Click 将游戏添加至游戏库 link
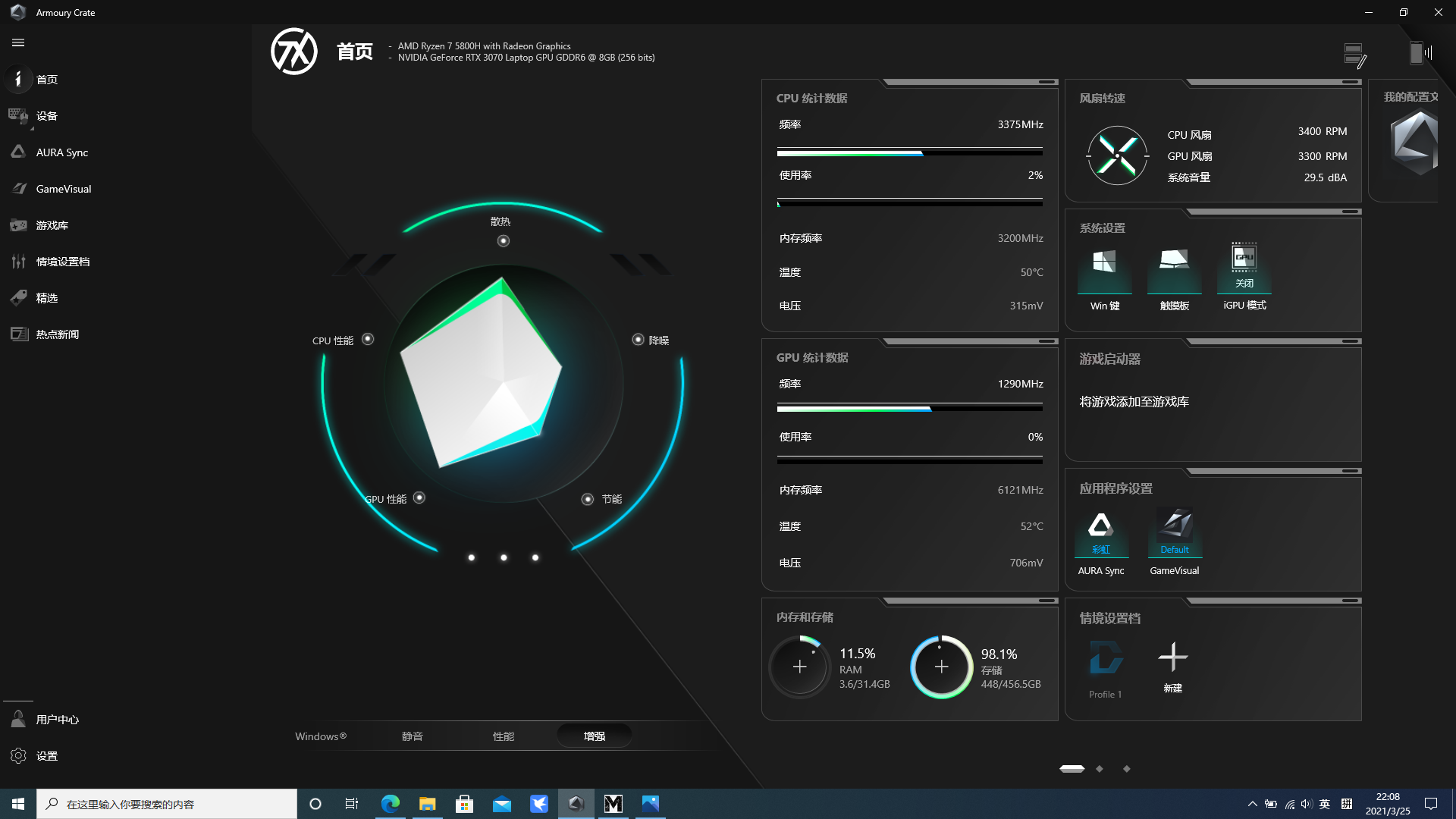The width and height of the screenshot is (1456, 819). click(1134, 402)
